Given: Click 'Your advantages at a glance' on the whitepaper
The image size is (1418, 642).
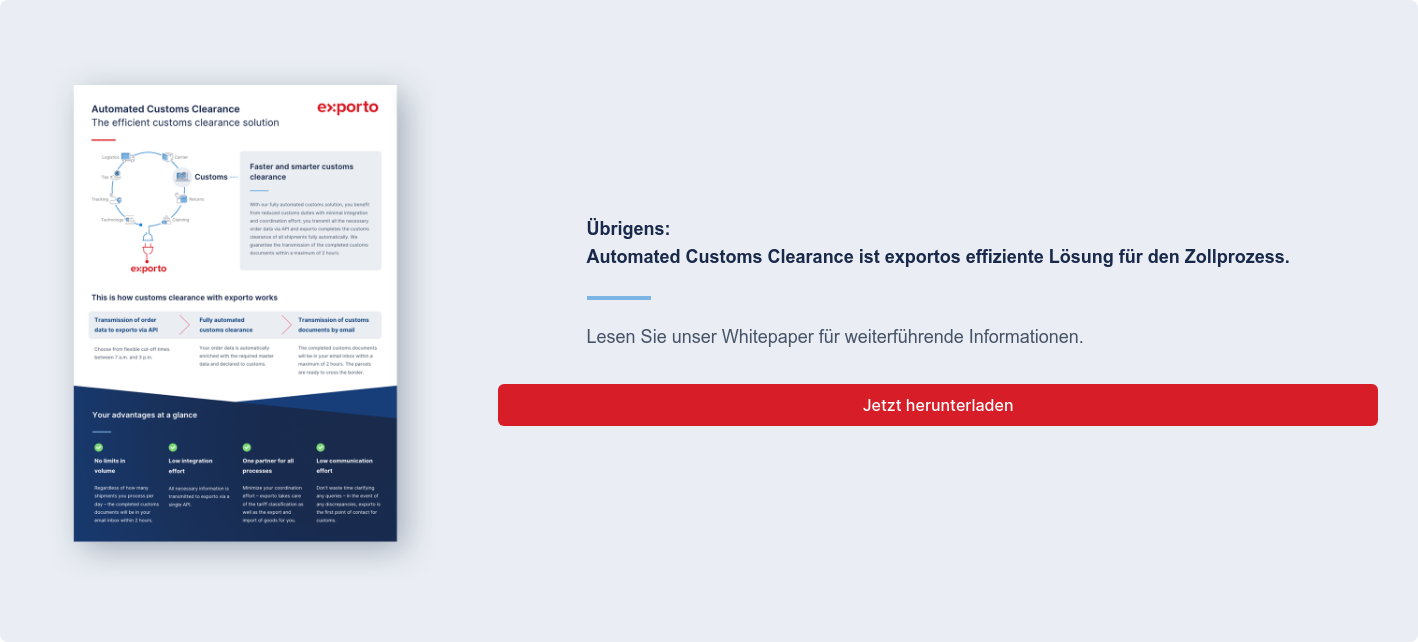Looking at the screenshot, I should (145, 414).
